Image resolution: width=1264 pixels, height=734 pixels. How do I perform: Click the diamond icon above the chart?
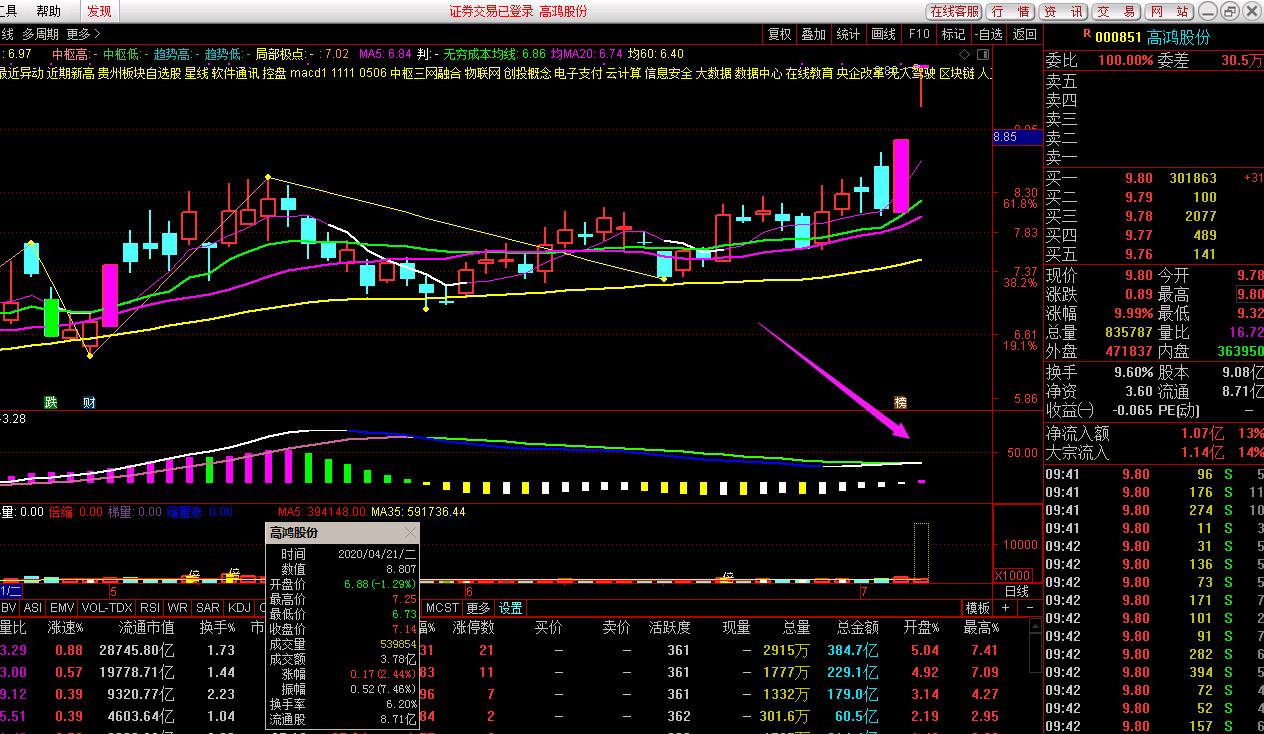click(962, 53)
